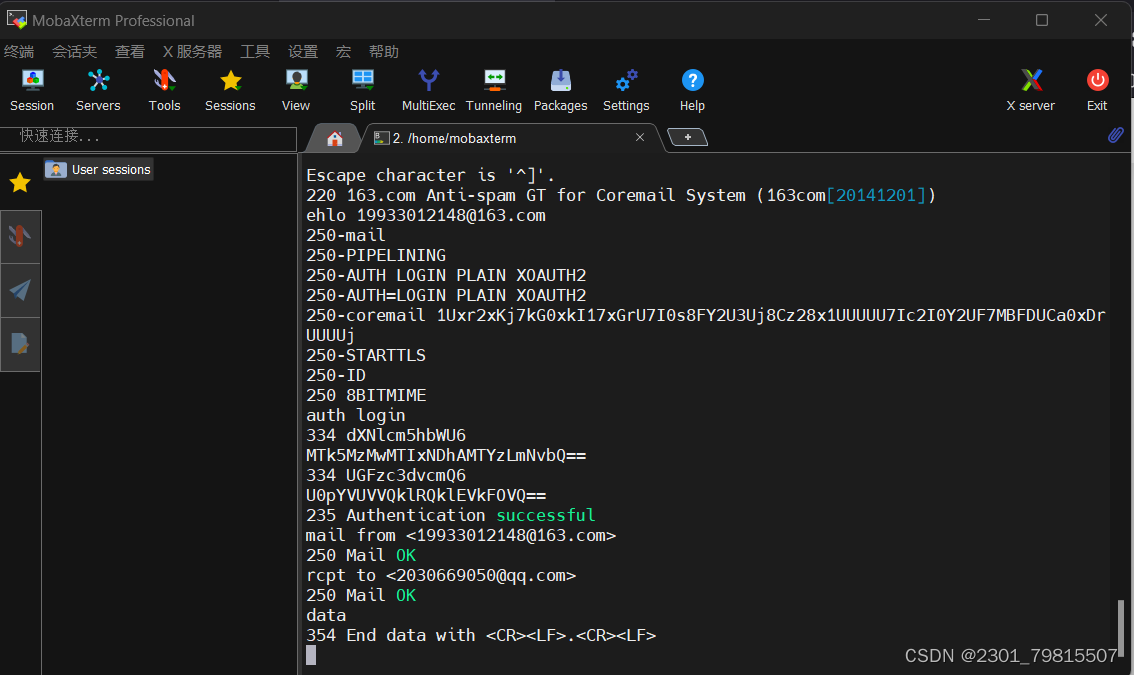Screen dimensions: 1134x675
Task: Add a new terminal tab
Action: tap(688, 137)
